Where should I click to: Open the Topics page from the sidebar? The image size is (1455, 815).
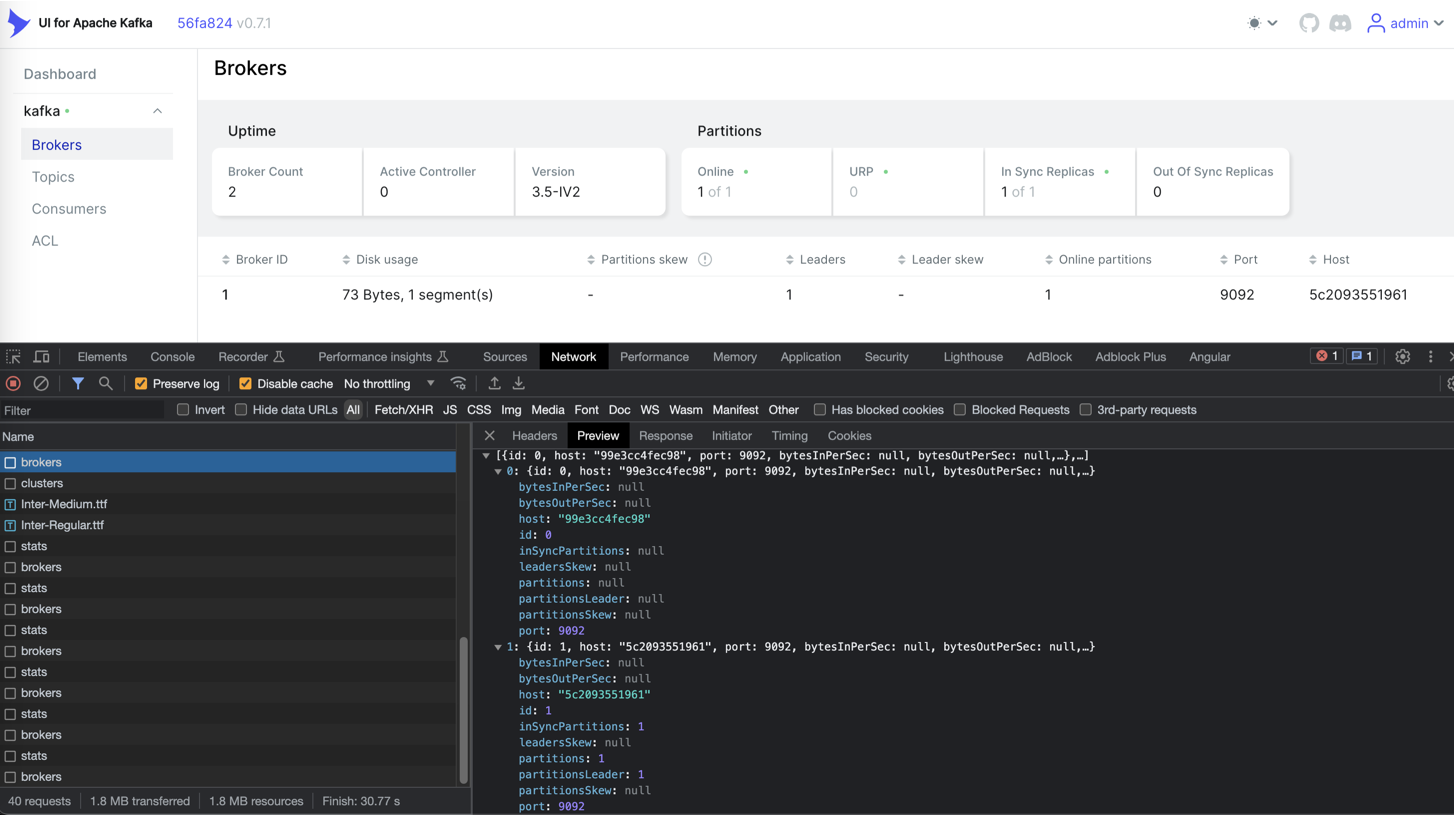pyautogui.click(x=53, y=176)
